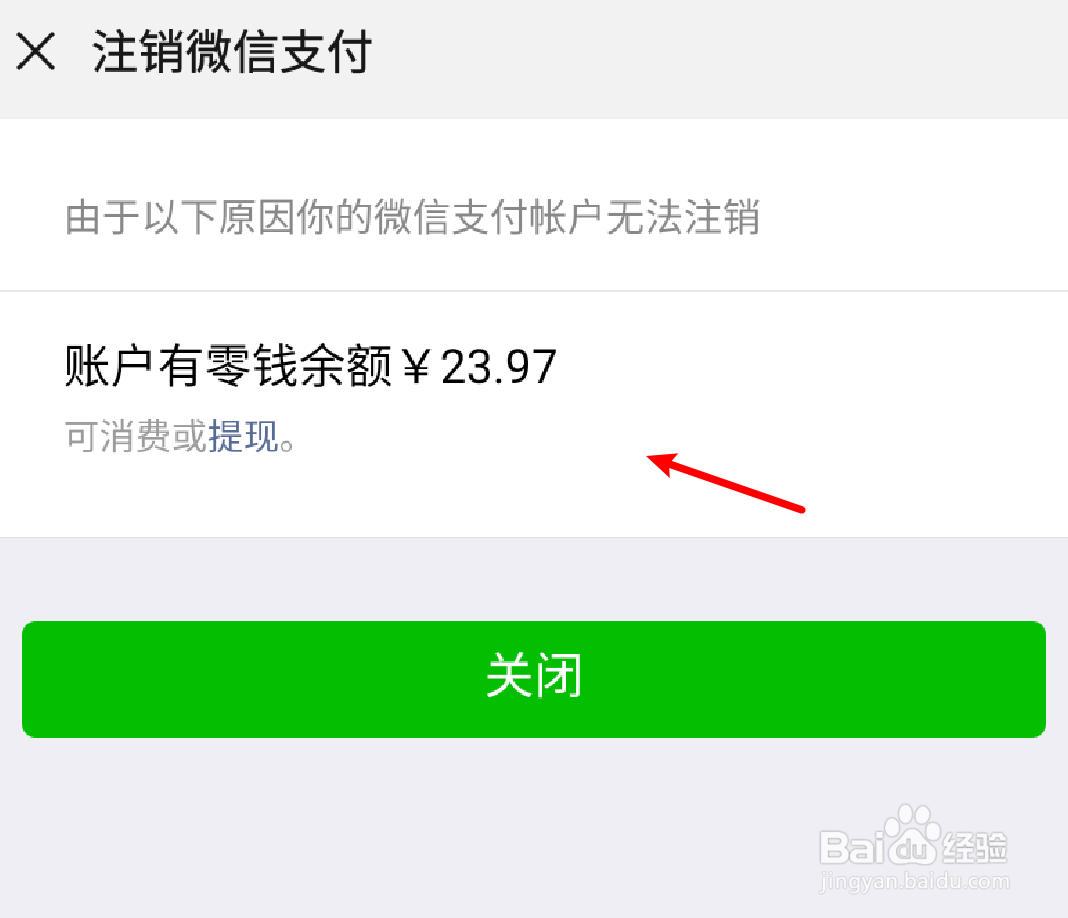The height and width of the screenshot is (918, 1068).
Task: Tap the ￥ currency symbol before 23.97
Action: pyautogui.click(x=416, y=366)
